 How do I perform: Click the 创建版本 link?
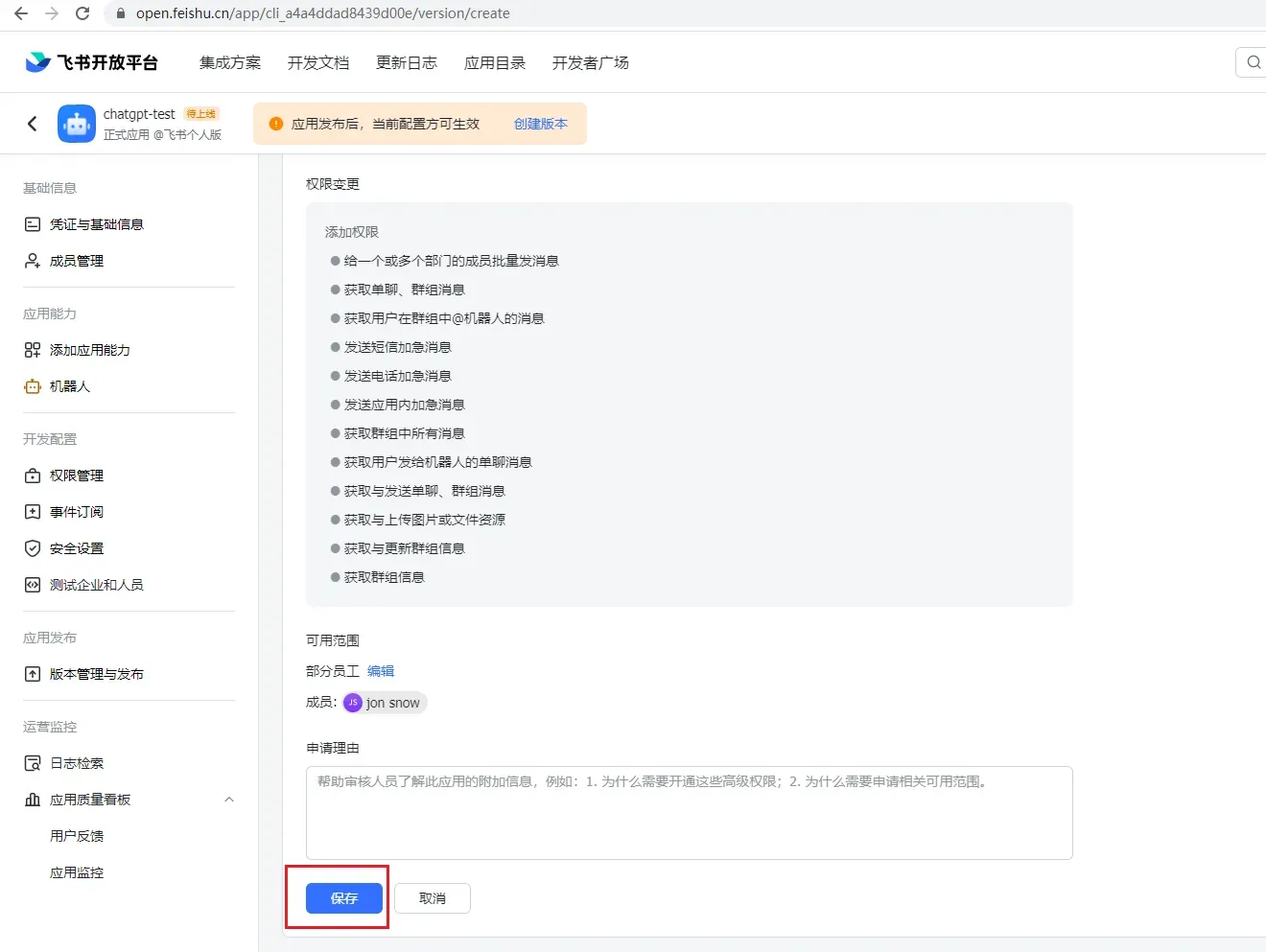[541, 124]
